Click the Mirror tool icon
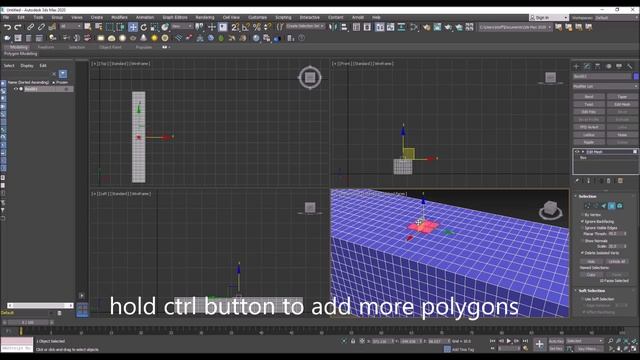Image resolution: width=640 pixels, height=360 pixels. click(x=333, y=27)
